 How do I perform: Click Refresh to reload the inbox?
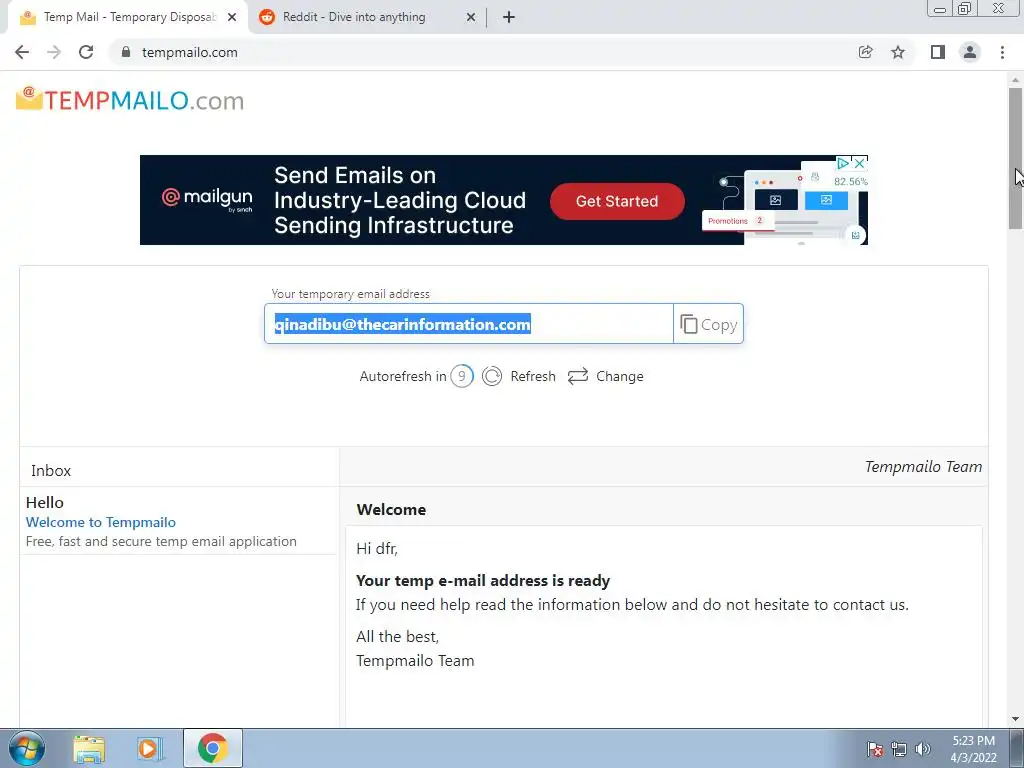519,376
